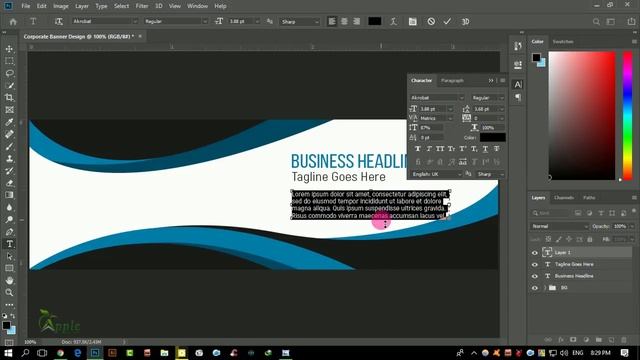The height and width of the screenshot is (360, 640).
Task: Hide the Tagline Goes Here layer
Action: (535, 264)
